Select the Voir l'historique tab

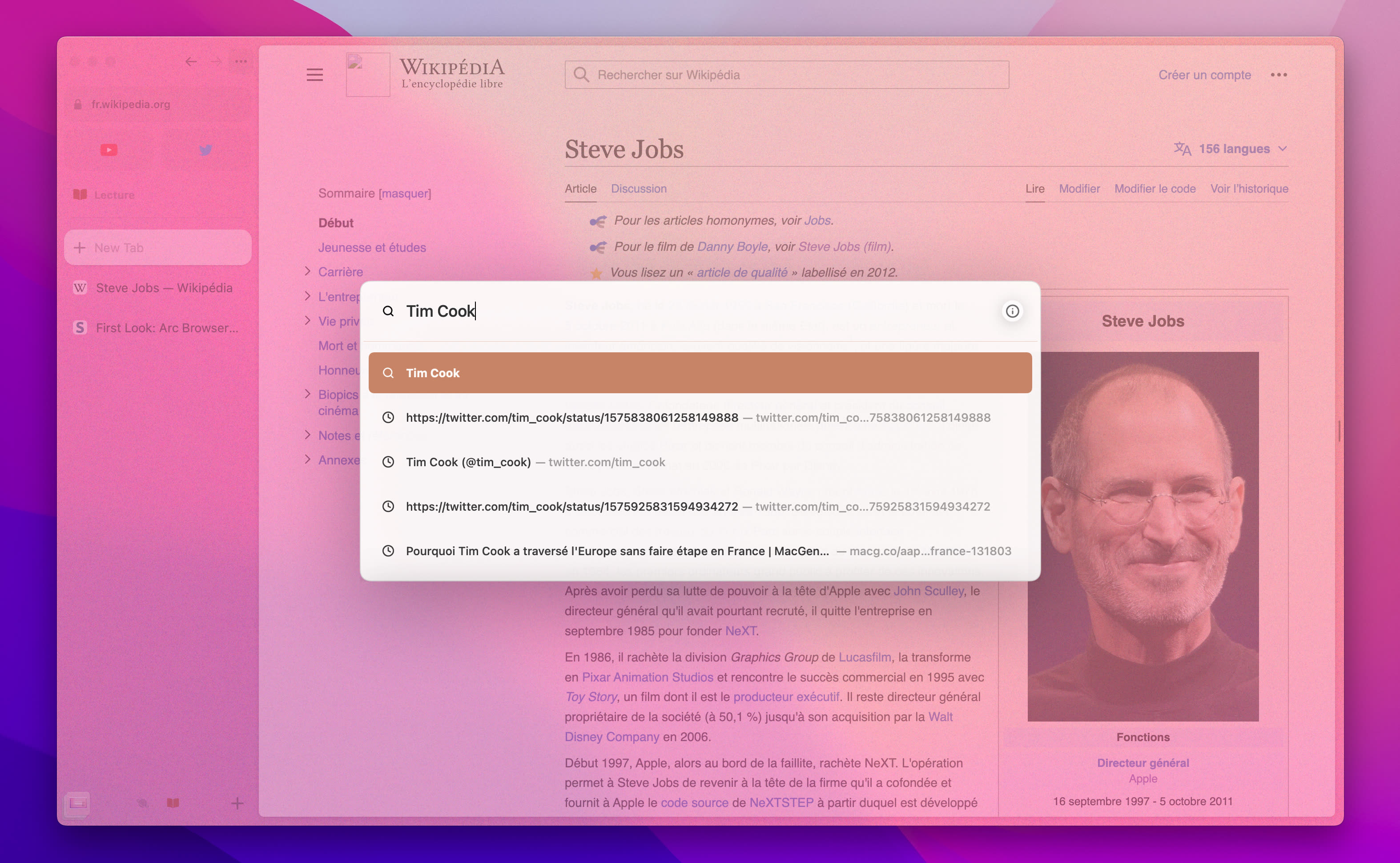click(x=1249, y=189)
